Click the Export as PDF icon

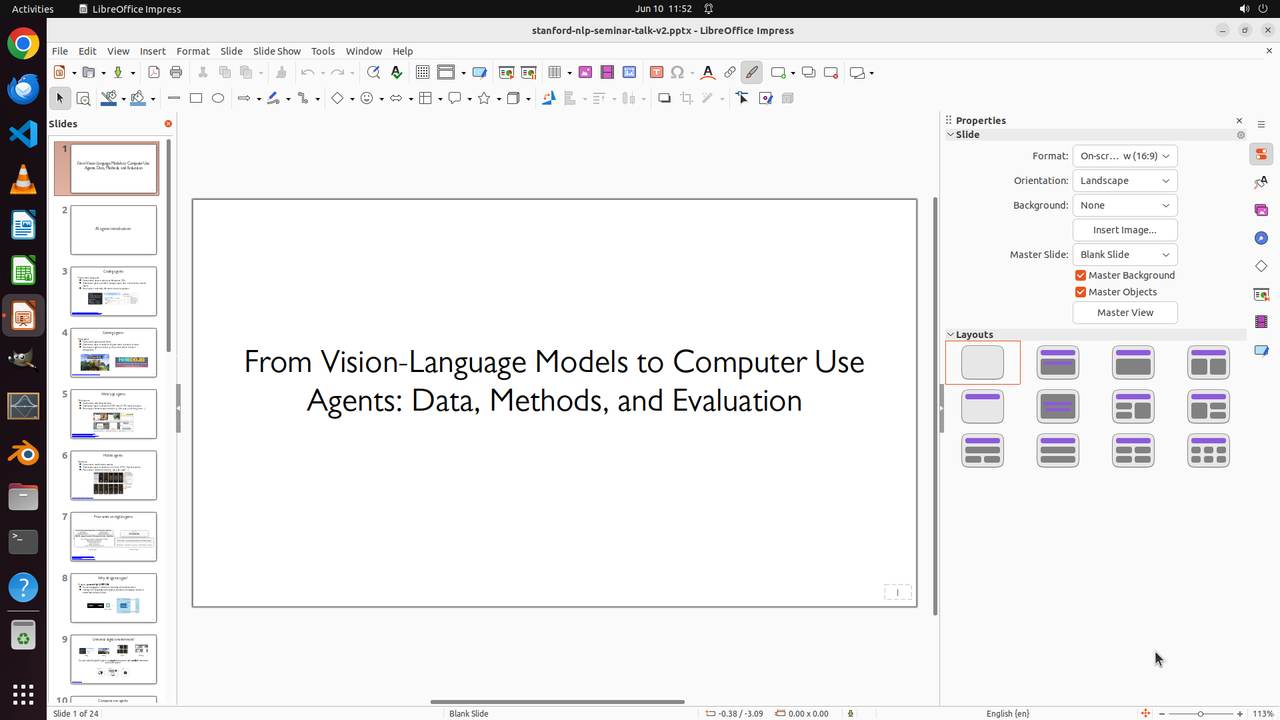(154, 72)
